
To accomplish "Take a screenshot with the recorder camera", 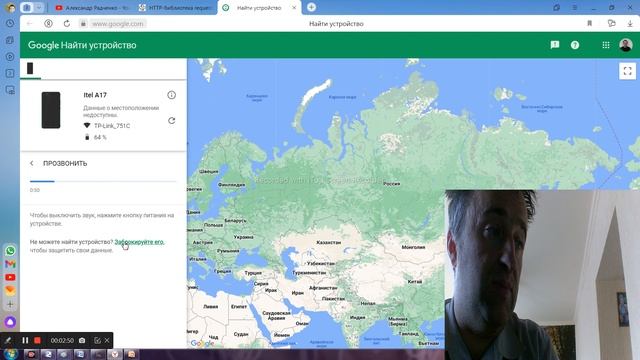I will pyautogui.click(x=82, y=340).
